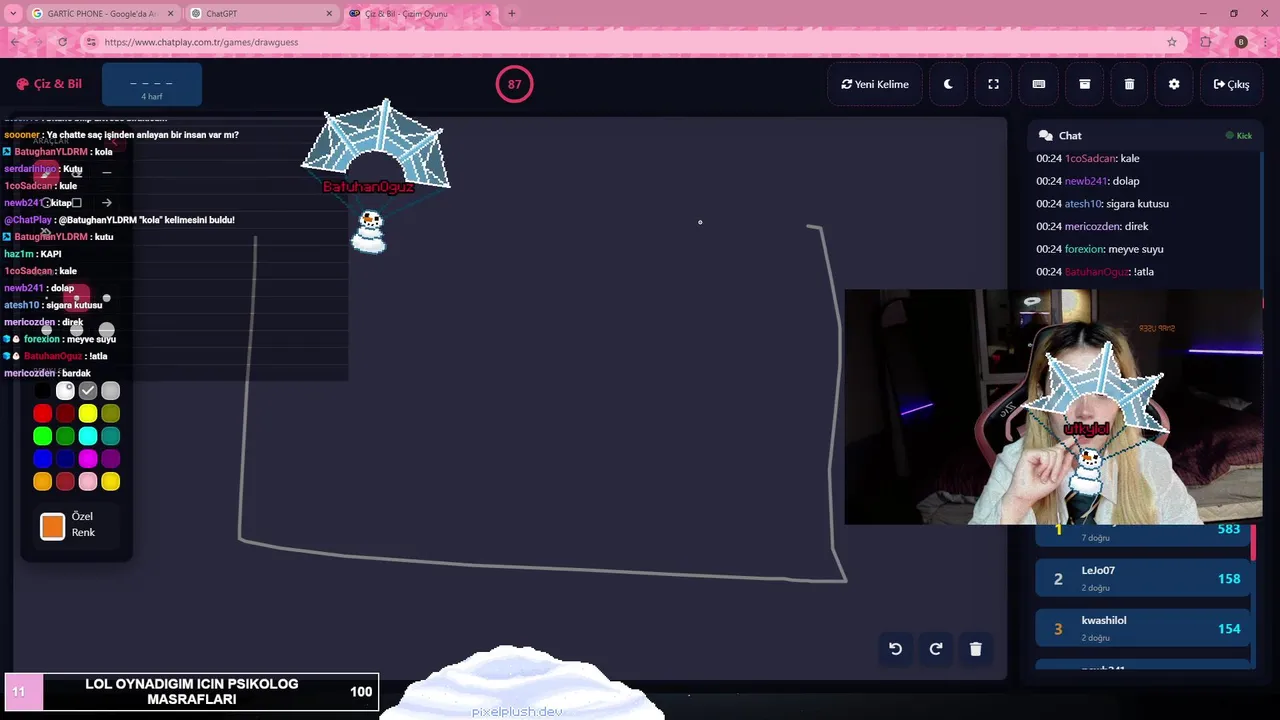Select the light gray color swatch
The image size is (1280, 720).
pos(111,391)
